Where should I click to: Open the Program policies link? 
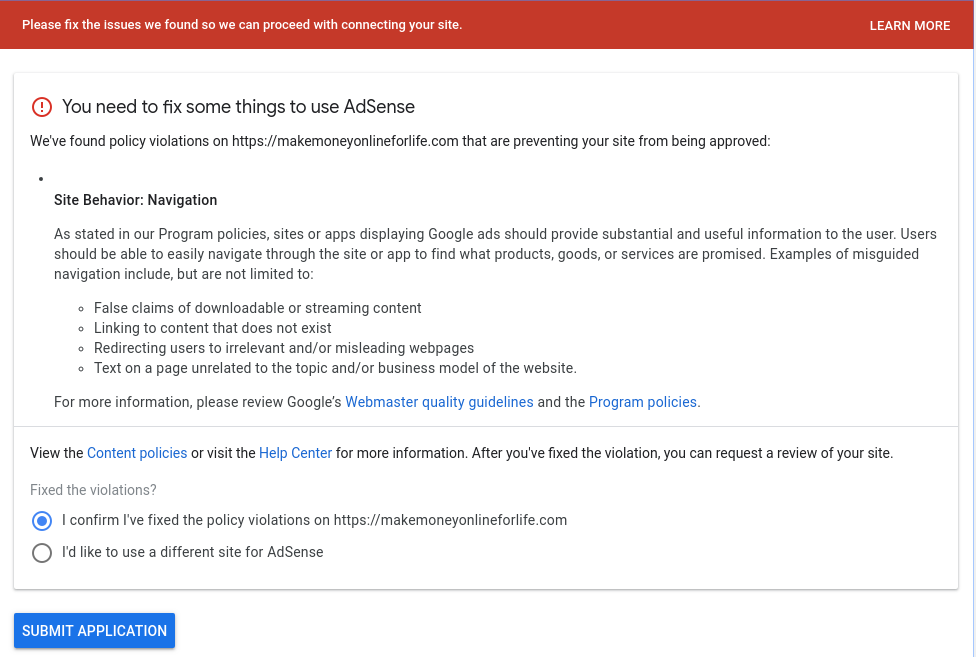point(642,402)
